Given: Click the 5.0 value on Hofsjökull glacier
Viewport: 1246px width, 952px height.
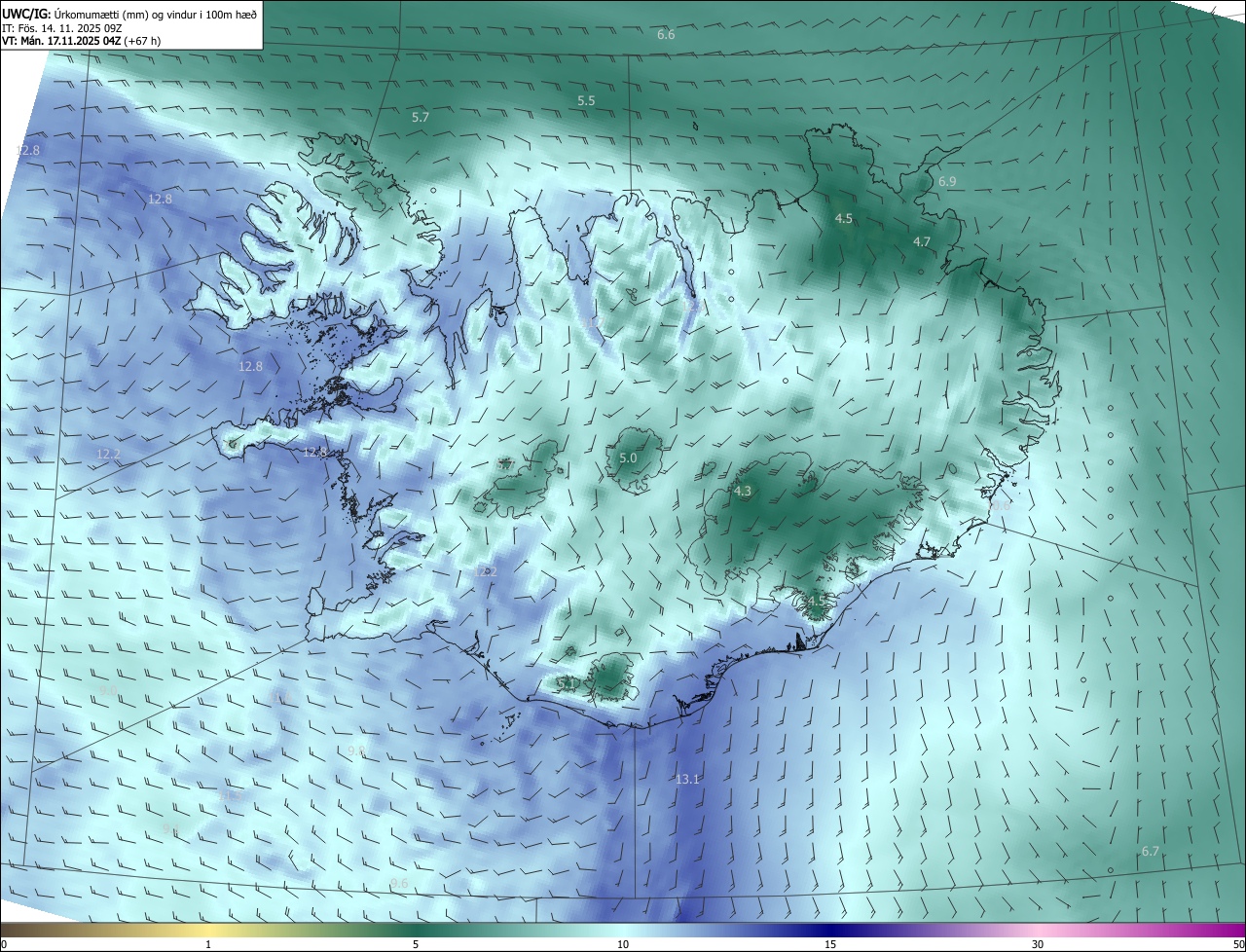Looking at the screenshot, I should 628,458.
